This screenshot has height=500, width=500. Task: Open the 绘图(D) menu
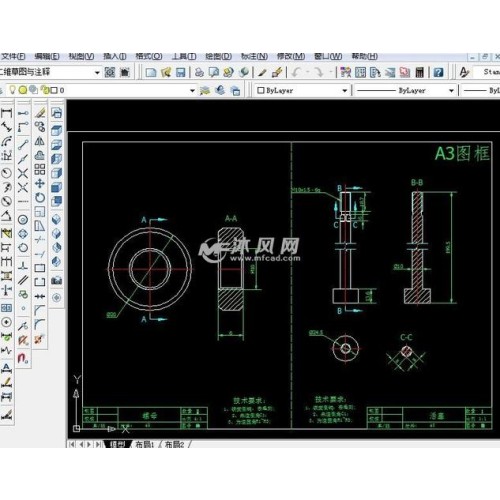point(219,56)
